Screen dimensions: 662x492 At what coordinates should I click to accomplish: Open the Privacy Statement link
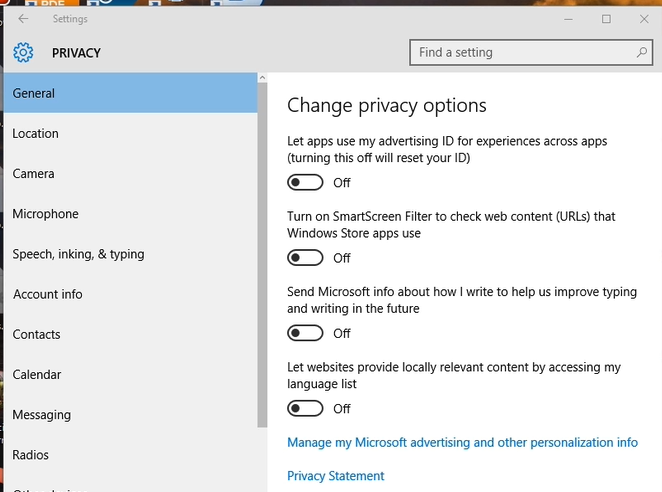pyautogui.click(x=335, y=476)
